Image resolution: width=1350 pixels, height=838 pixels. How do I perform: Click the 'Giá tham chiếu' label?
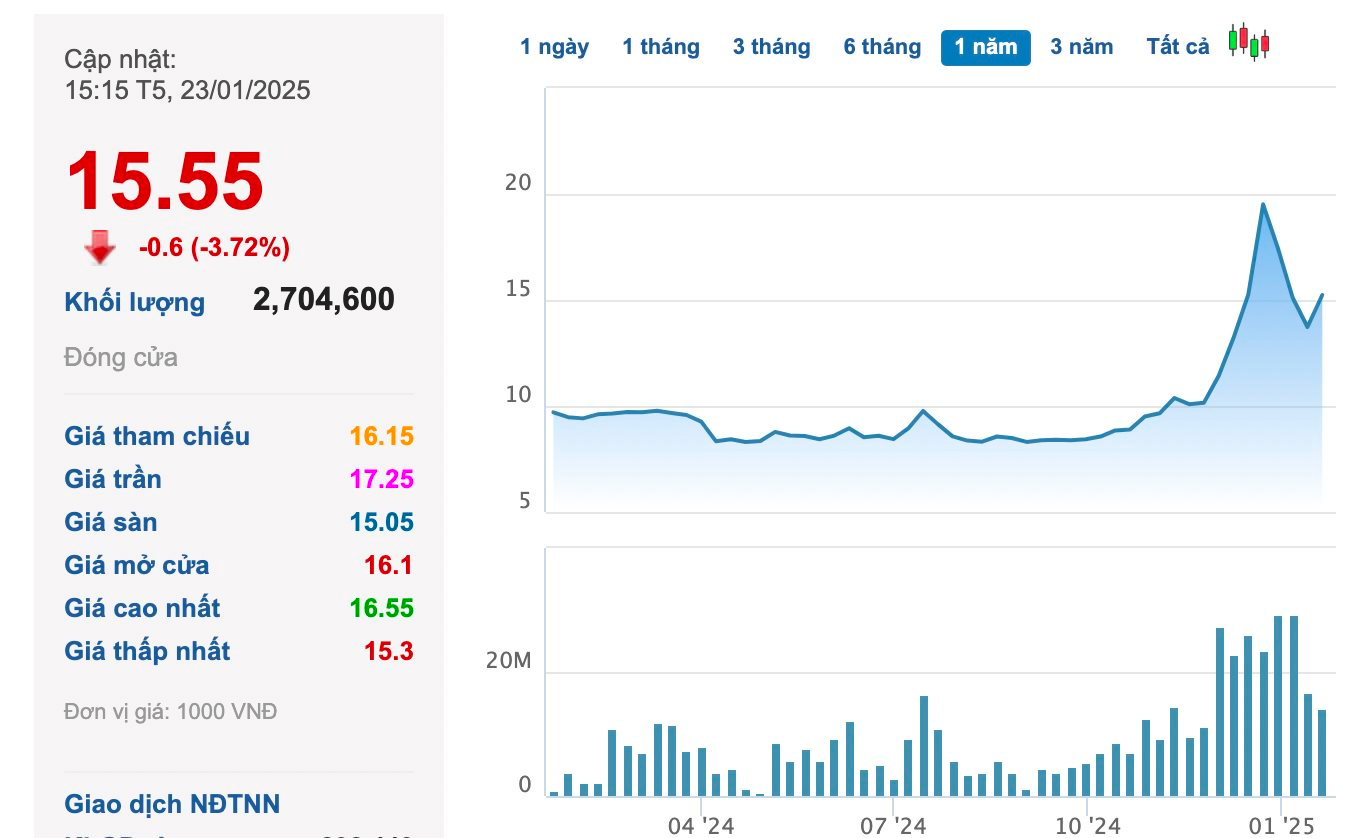pyautogui.click(x=157, y=436)
